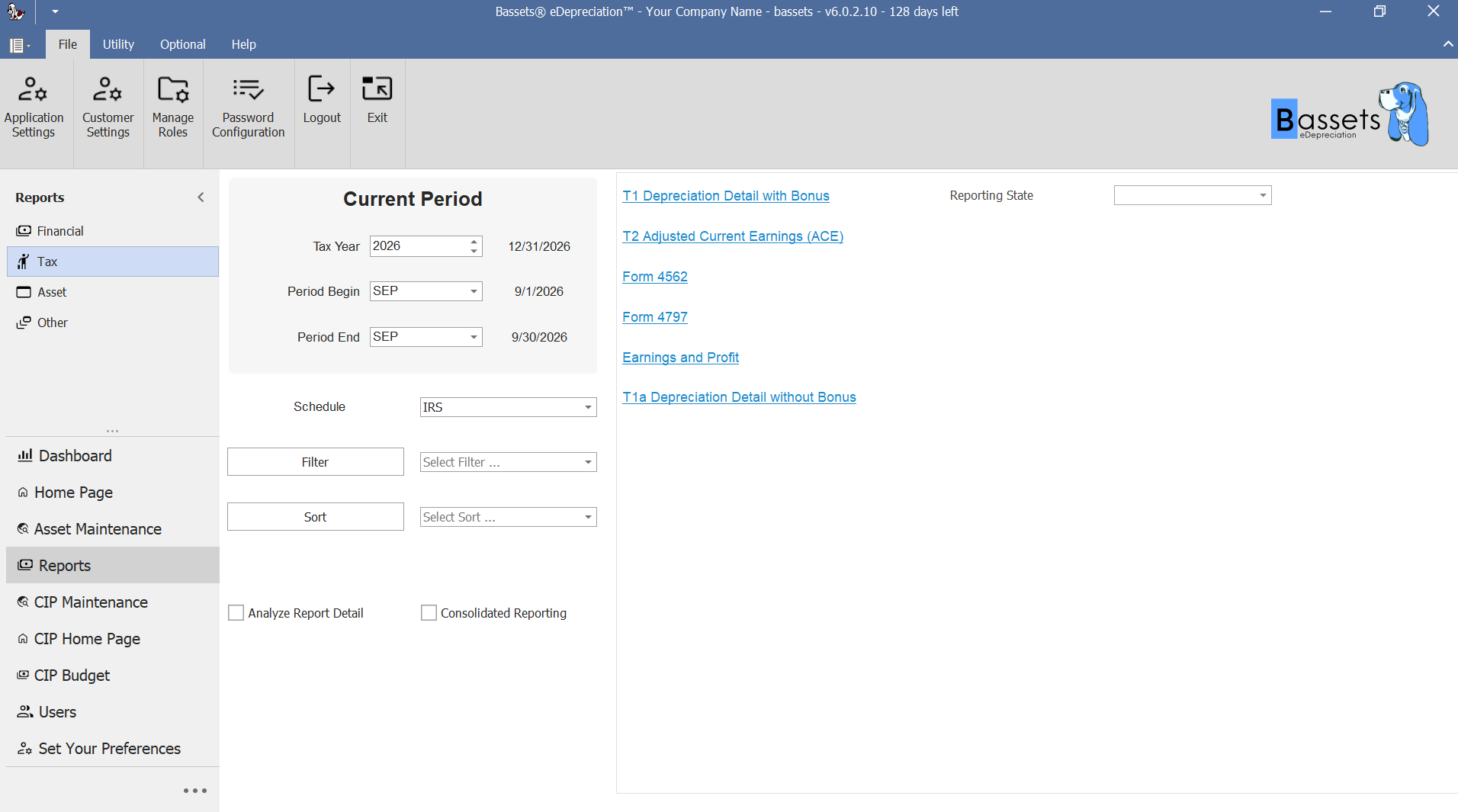Click the Sort button
This screenshot has width=1458, height=812.
click(316, 517)
